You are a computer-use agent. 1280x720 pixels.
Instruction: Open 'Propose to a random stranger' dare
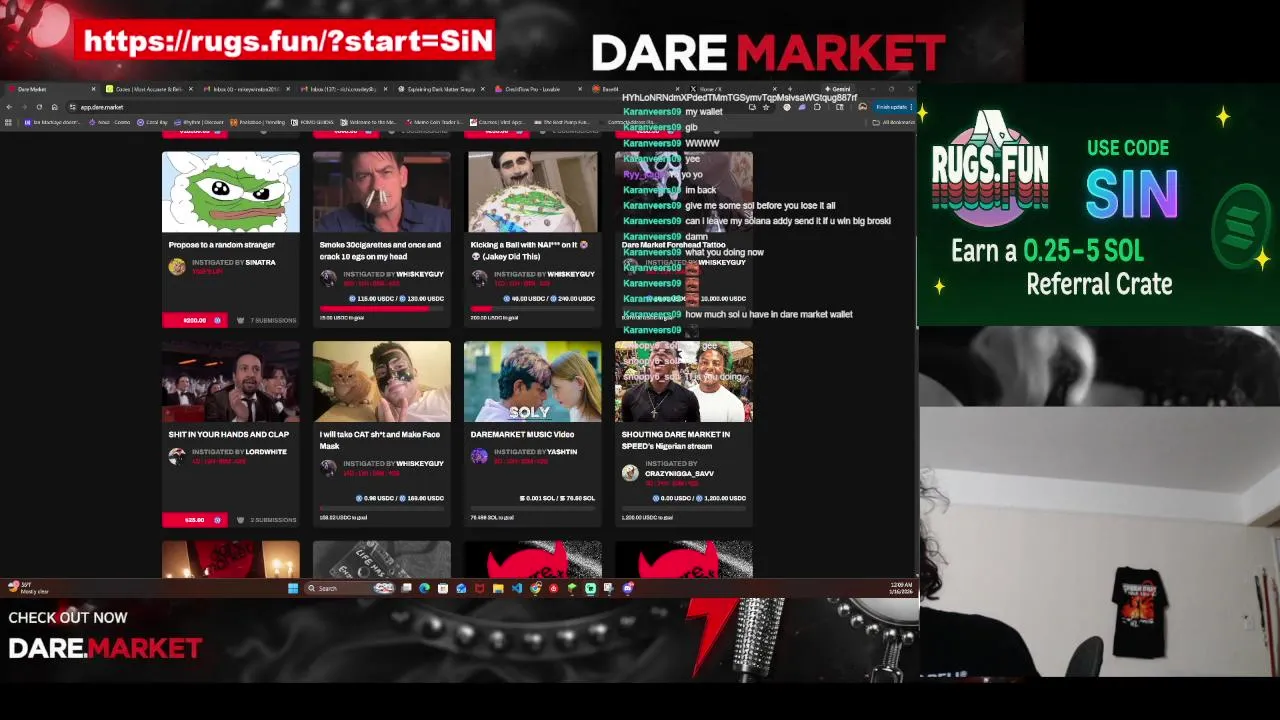pyautogui.click(x=222, y=245)
